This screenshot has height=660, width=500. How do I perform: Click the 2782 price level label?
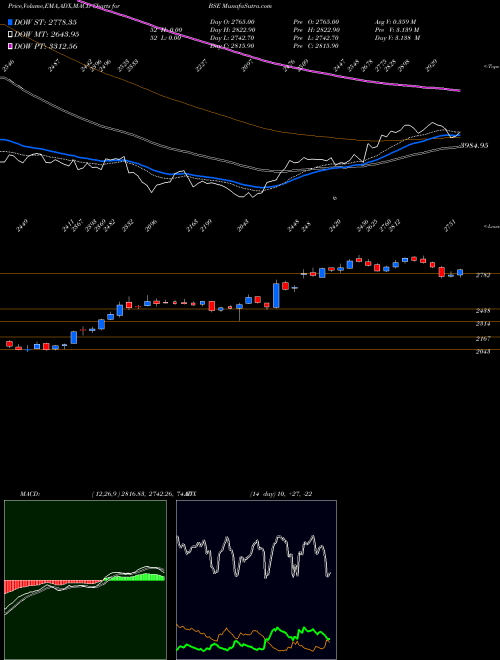[x=483, y=275]
